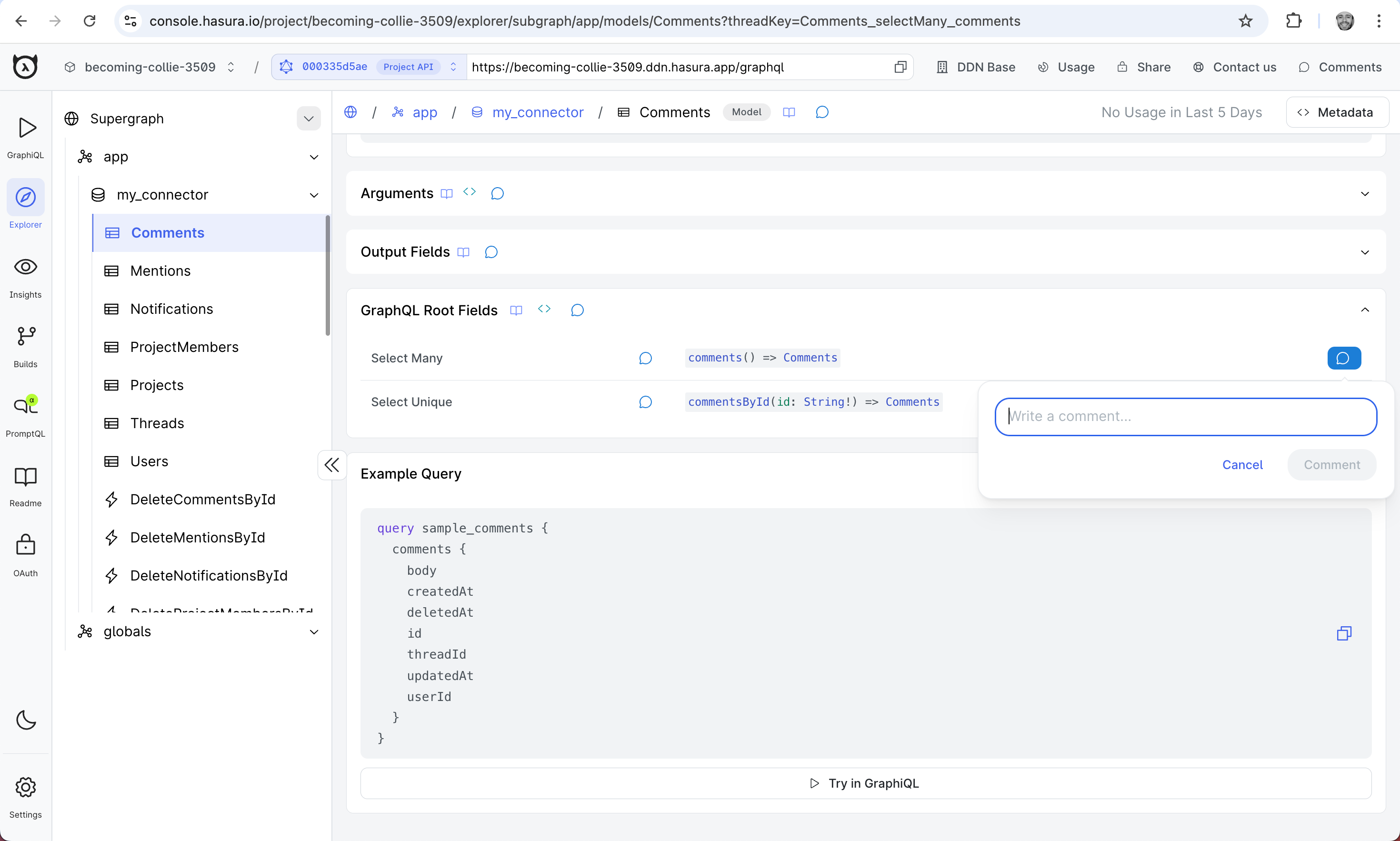Expand the Output Fields section
1400x841 pixels.
1365,251
